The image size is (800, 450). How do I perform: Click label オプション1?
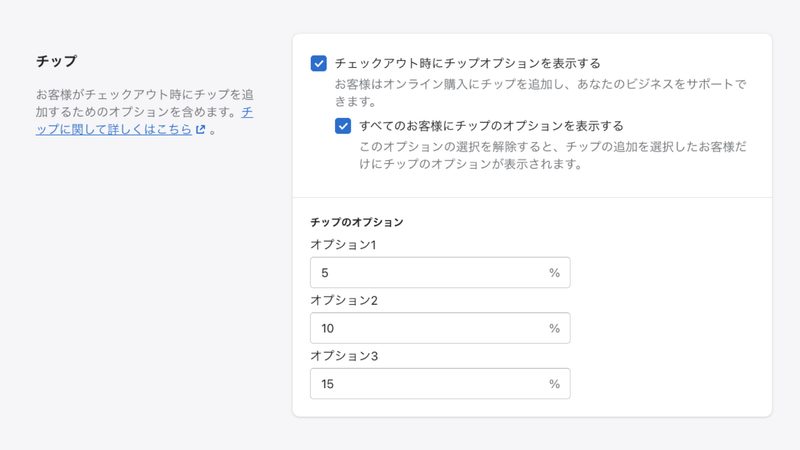343,245
